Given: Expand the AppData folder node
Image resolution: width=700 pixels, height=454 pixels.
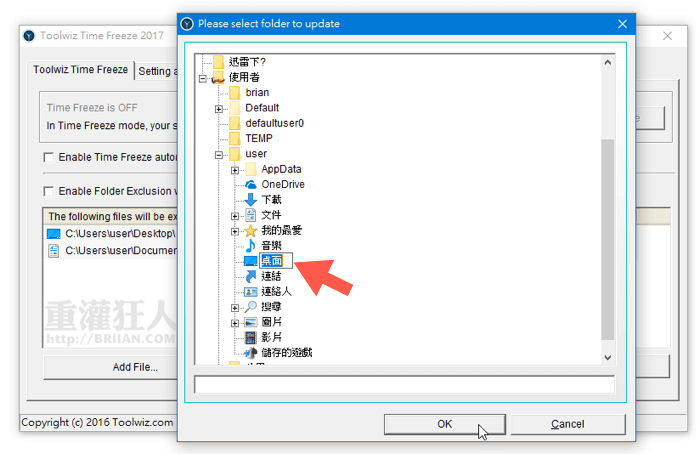Looking at the screenshot, I should click(x=235, y=170).
